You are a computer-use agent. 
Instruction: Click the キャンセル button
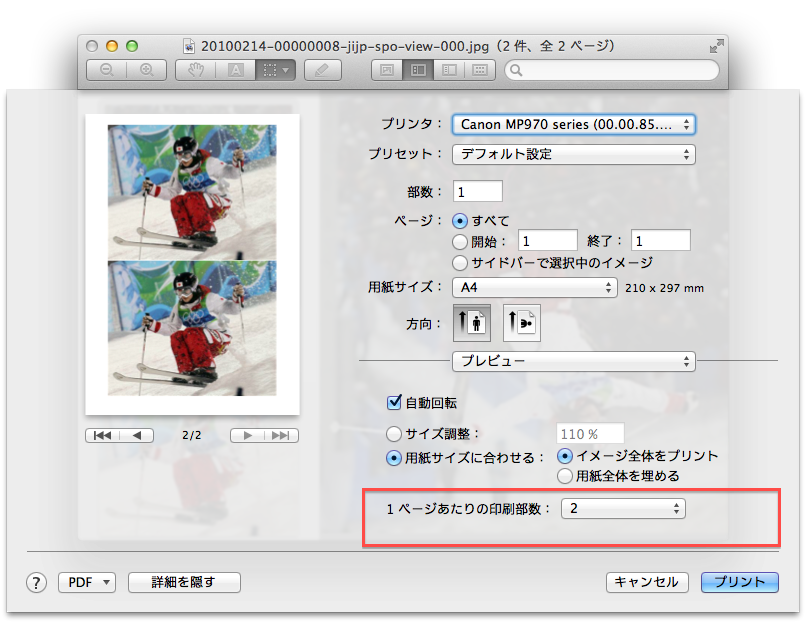pyautogui.click(x=646, y=582)
